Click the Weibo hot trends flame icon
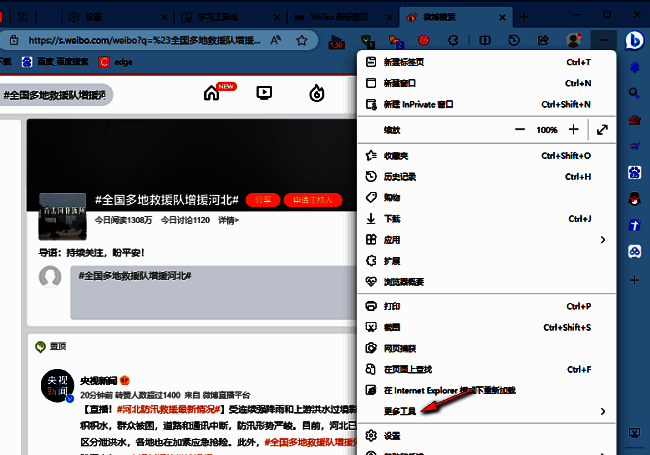The width and height of the screenshot is (650, 455). point(317,94)
